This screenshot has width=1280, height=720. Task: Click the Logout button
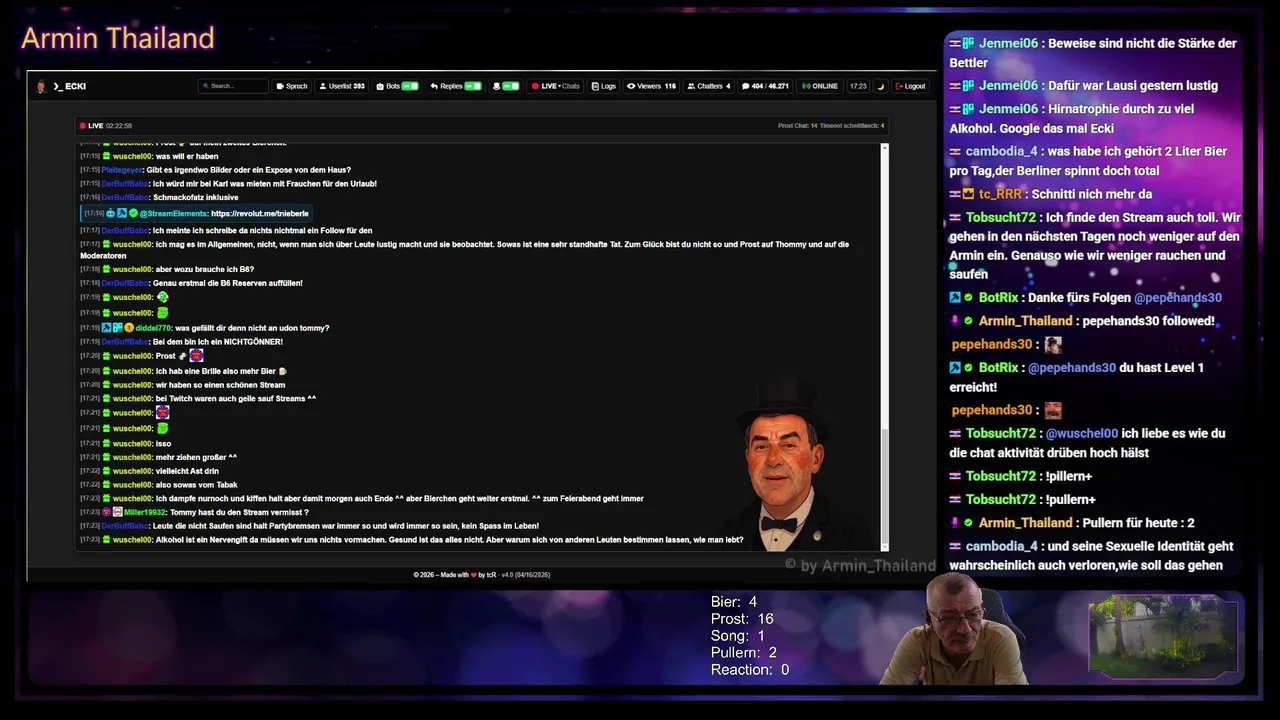click(910, 86)
